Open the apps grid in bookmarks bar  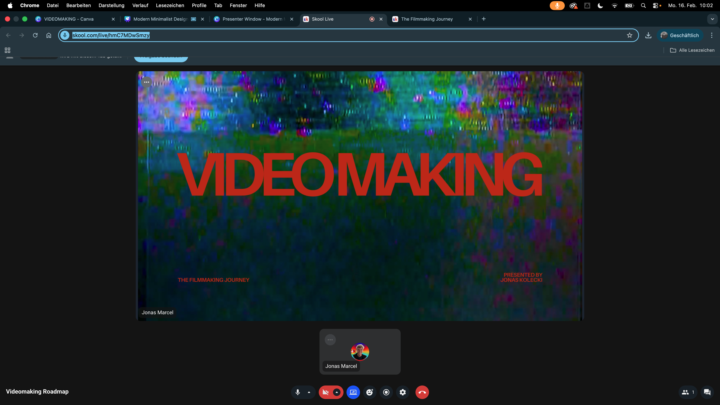coord(7,50)
